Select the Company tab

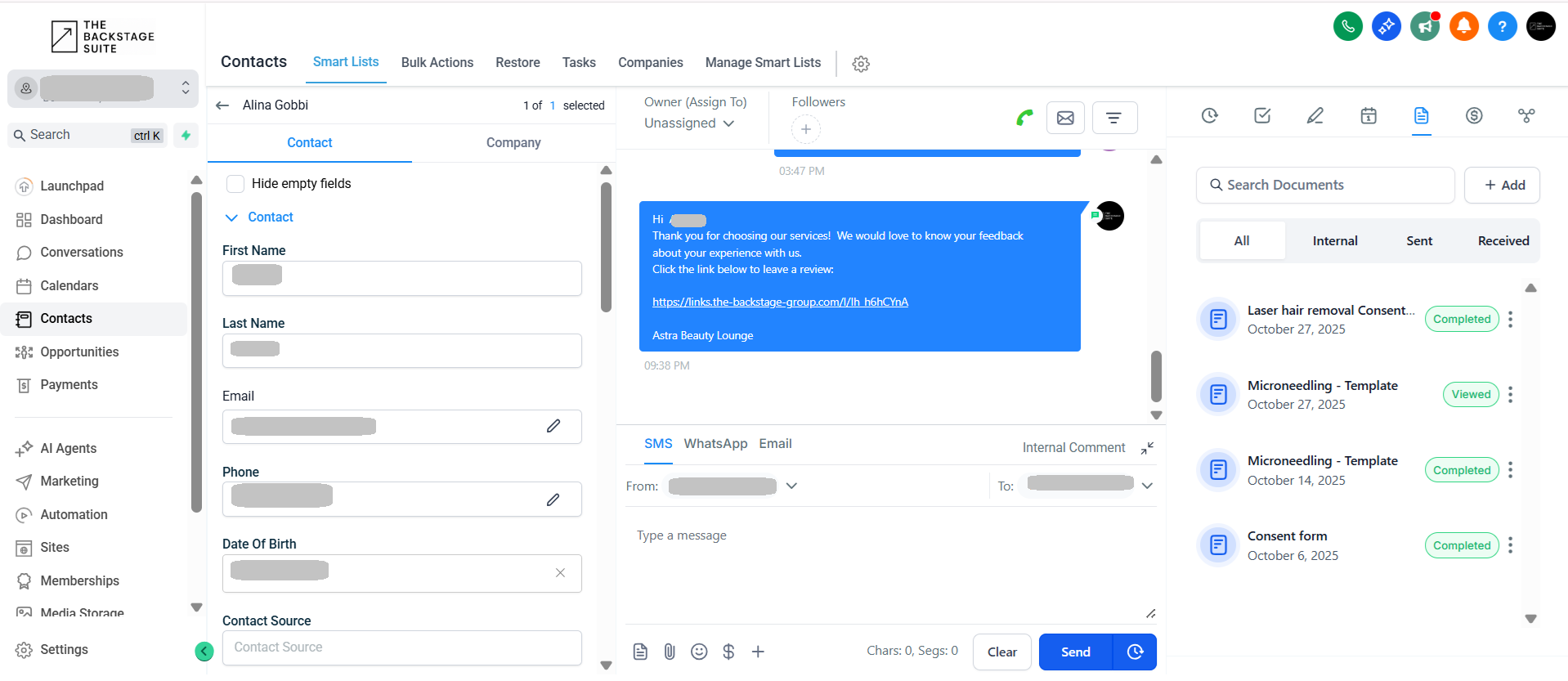pyautogui.click(x=513, y=143)
